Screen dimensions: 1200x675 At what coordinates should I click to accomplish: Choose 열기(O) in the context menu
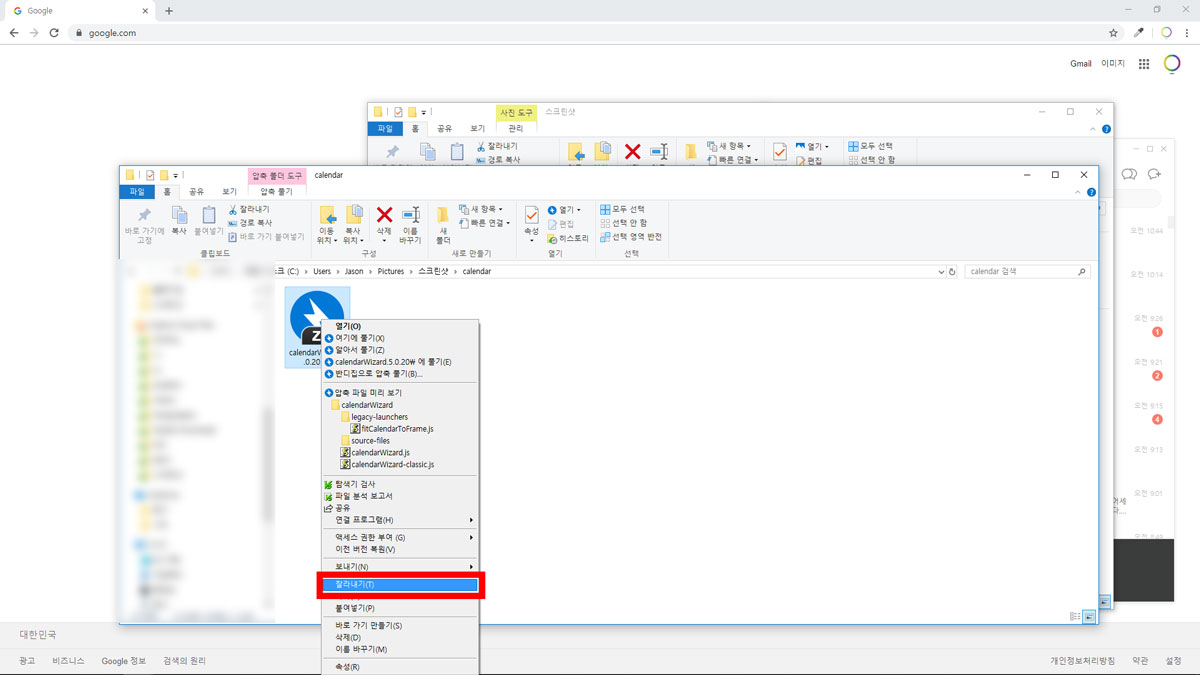(400, 326)
